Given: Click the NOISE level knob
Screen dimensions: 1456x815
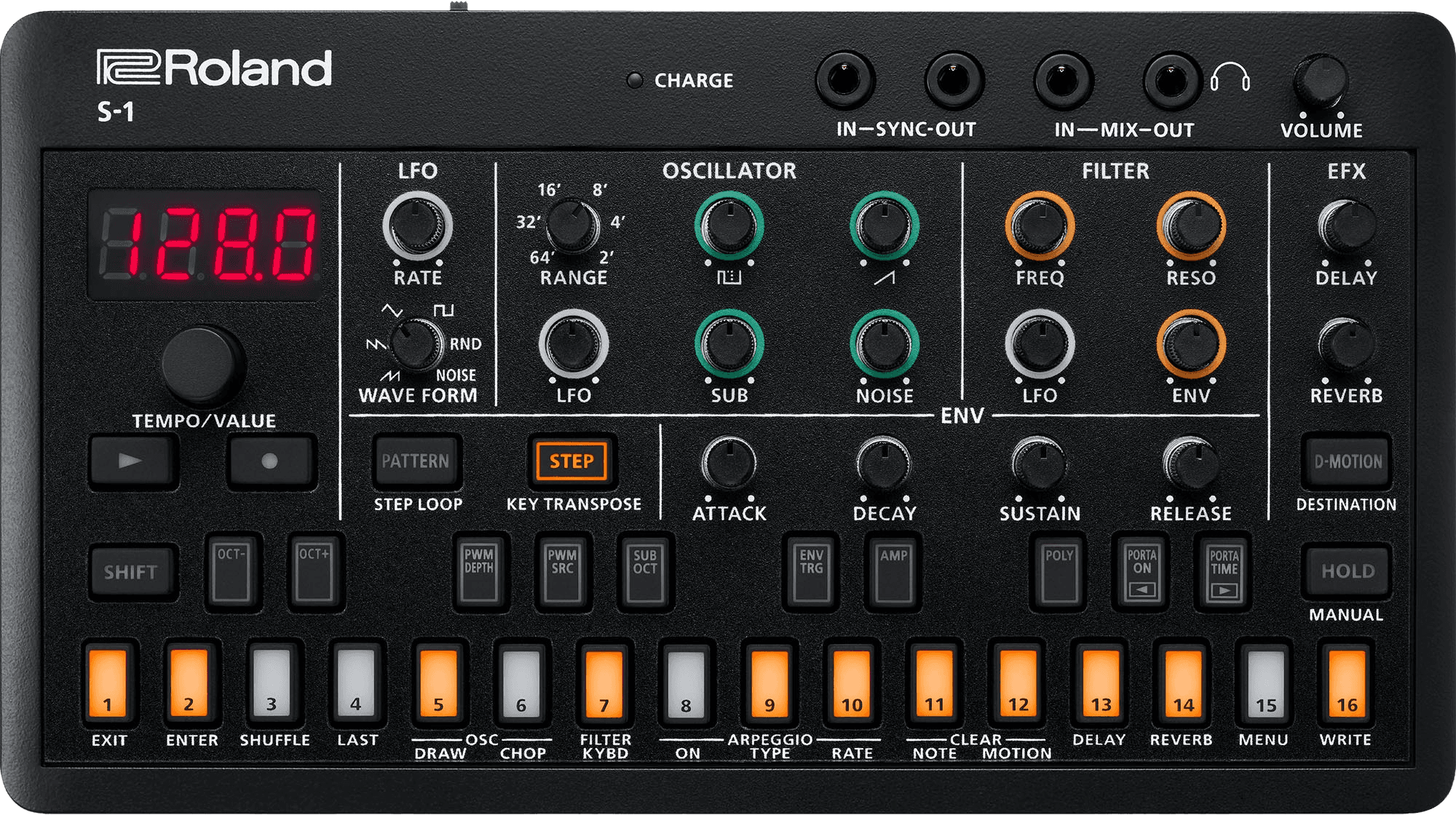Looking at the screenshot, I should (x=884, y=344).
